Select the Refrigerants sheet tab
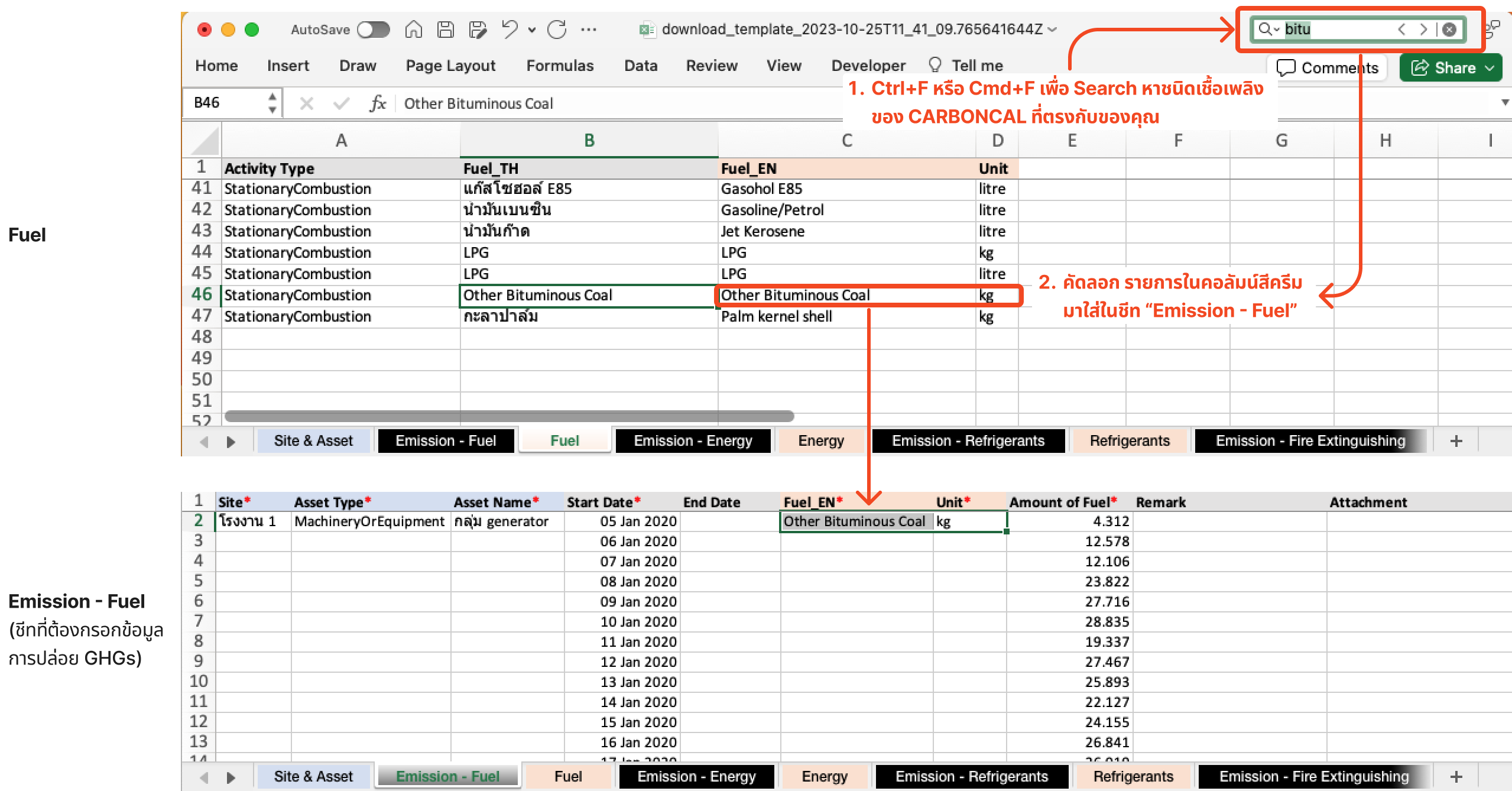 pos(1129,440)
